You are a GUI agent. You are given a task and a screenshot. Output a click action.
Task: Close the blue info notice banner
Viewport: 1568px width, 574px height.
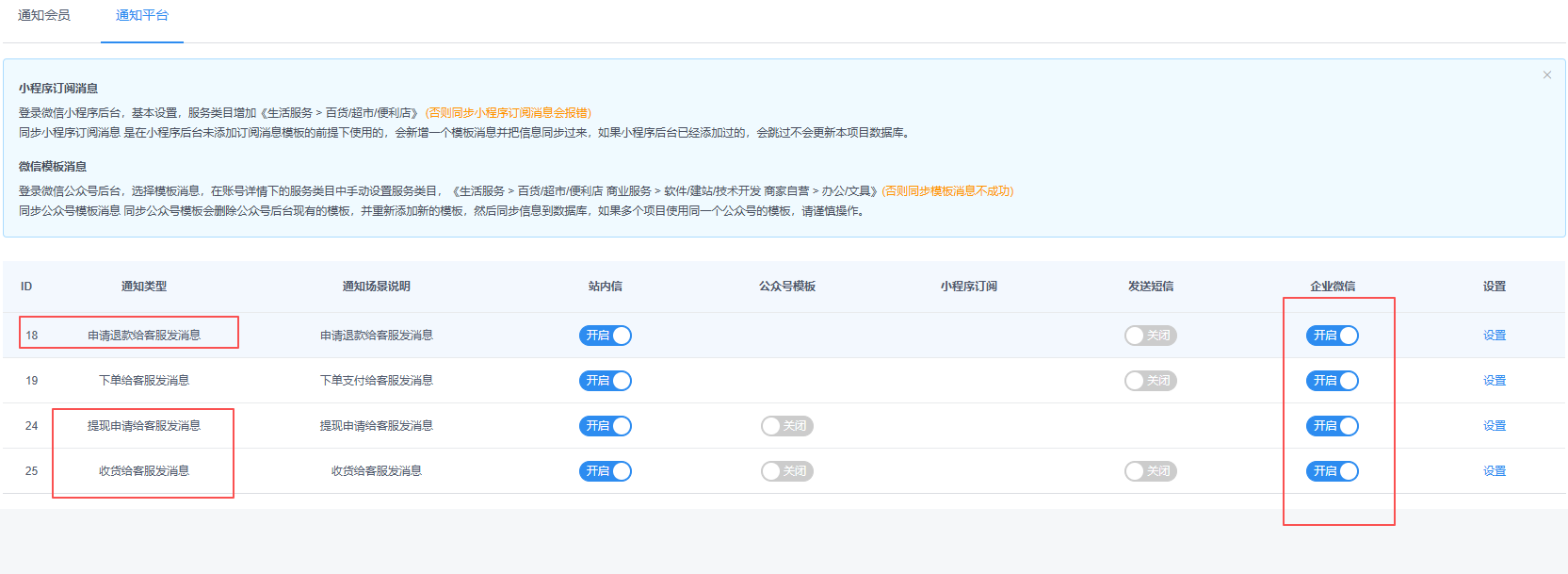pos(1546,75)
